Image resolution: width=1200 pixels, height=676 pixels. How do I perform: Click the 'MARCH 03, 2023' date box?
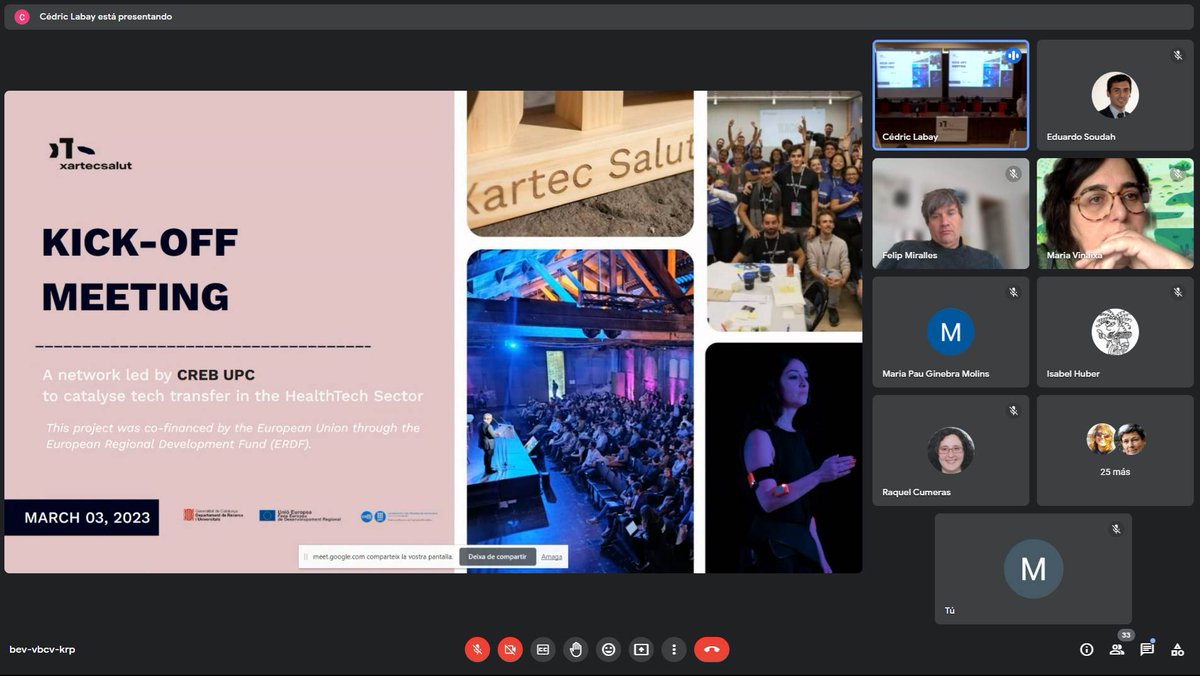coord(81,517)
